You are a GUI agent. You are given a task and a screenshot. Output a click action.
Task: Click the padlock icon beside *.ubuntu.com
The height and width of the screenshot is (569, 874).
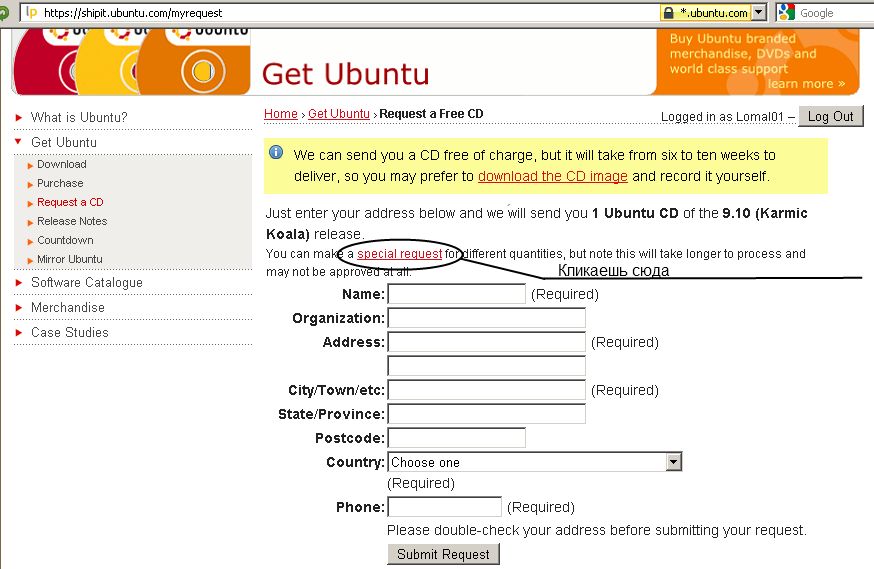click(668, 13)
